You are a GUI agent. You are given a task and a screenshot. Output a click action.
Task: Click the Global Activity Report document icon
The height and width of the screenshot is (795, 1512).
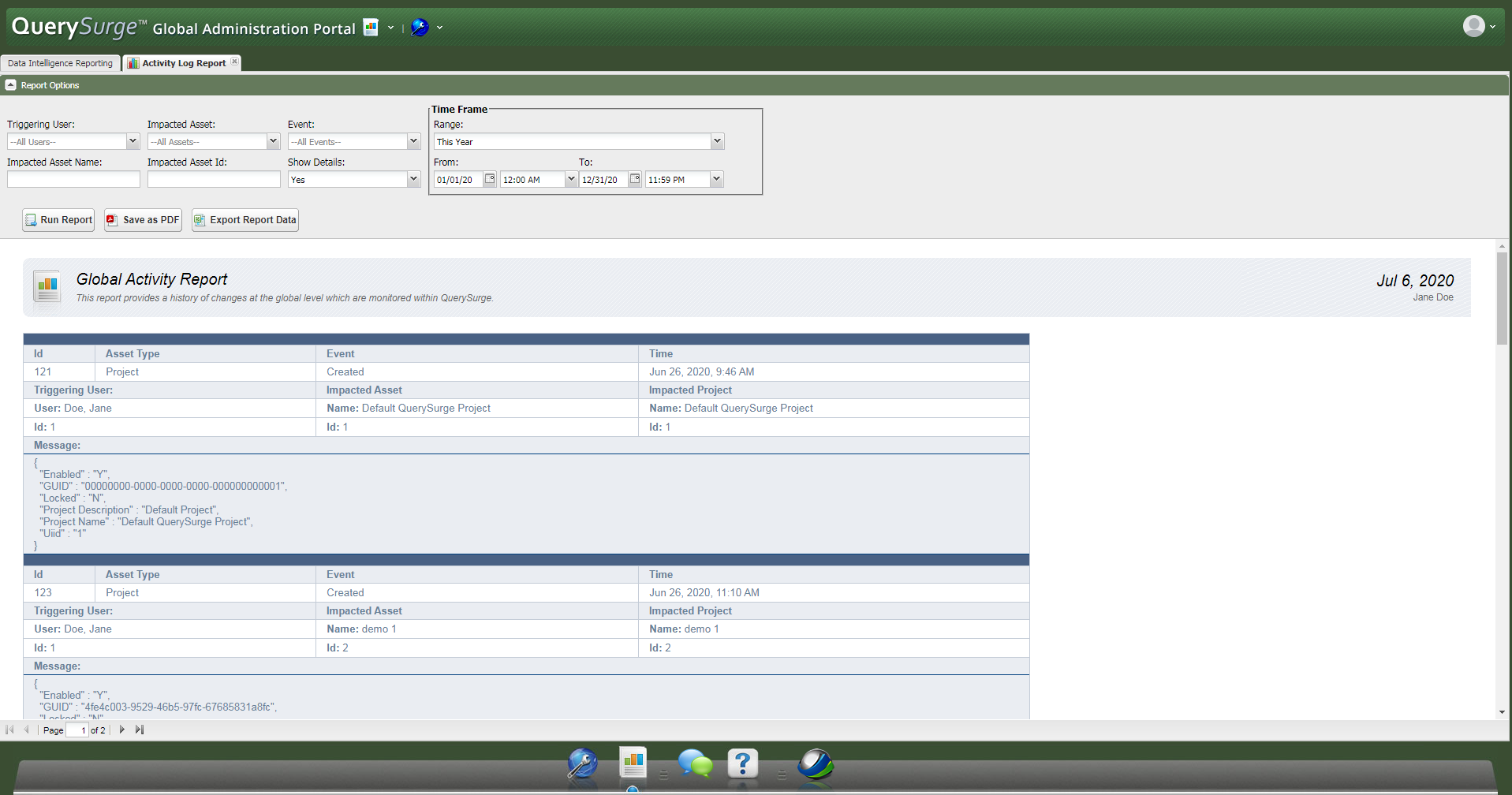[47, 287]
